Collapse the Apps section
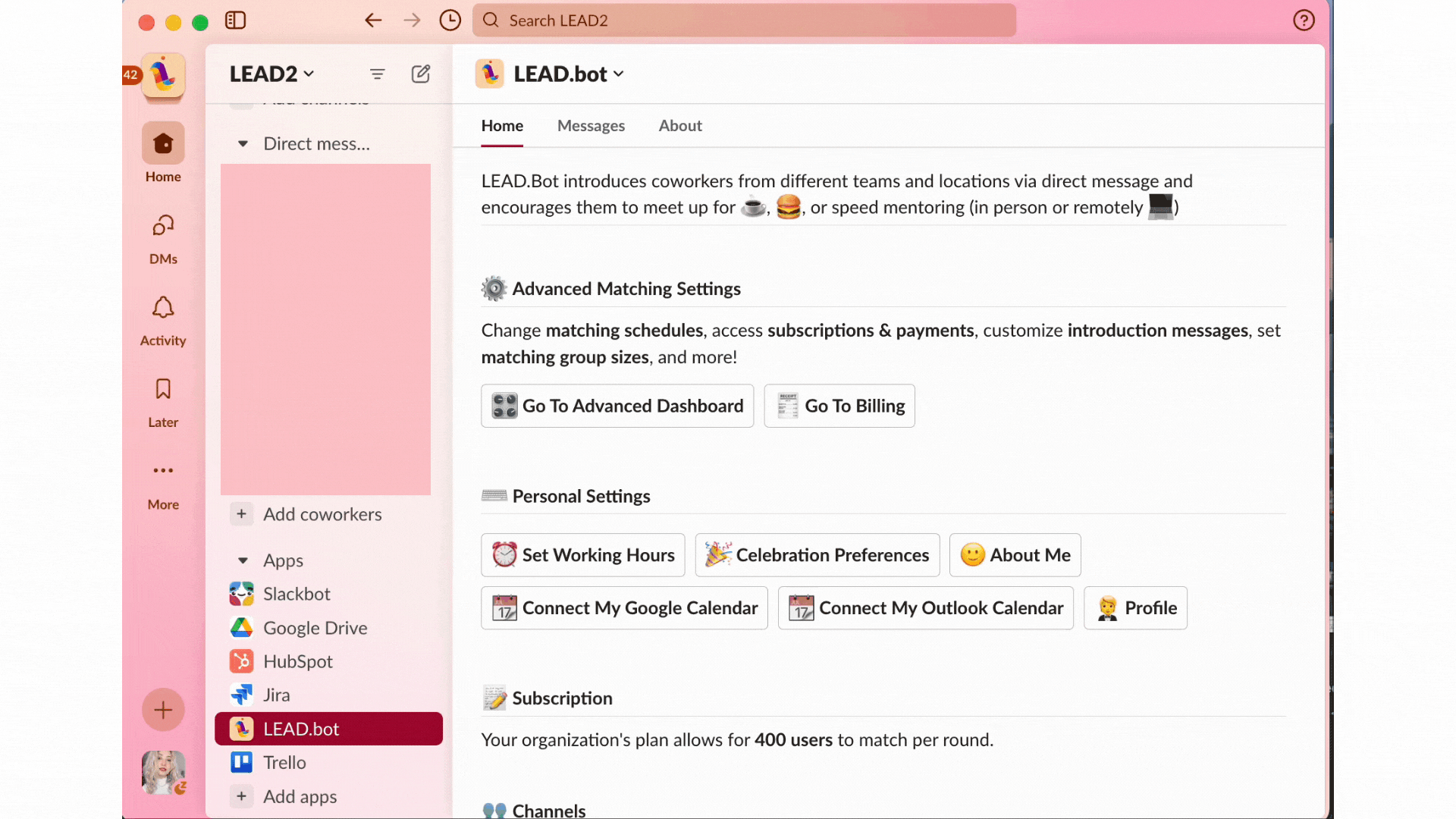 pyautogui.click(x=243, y=561)
